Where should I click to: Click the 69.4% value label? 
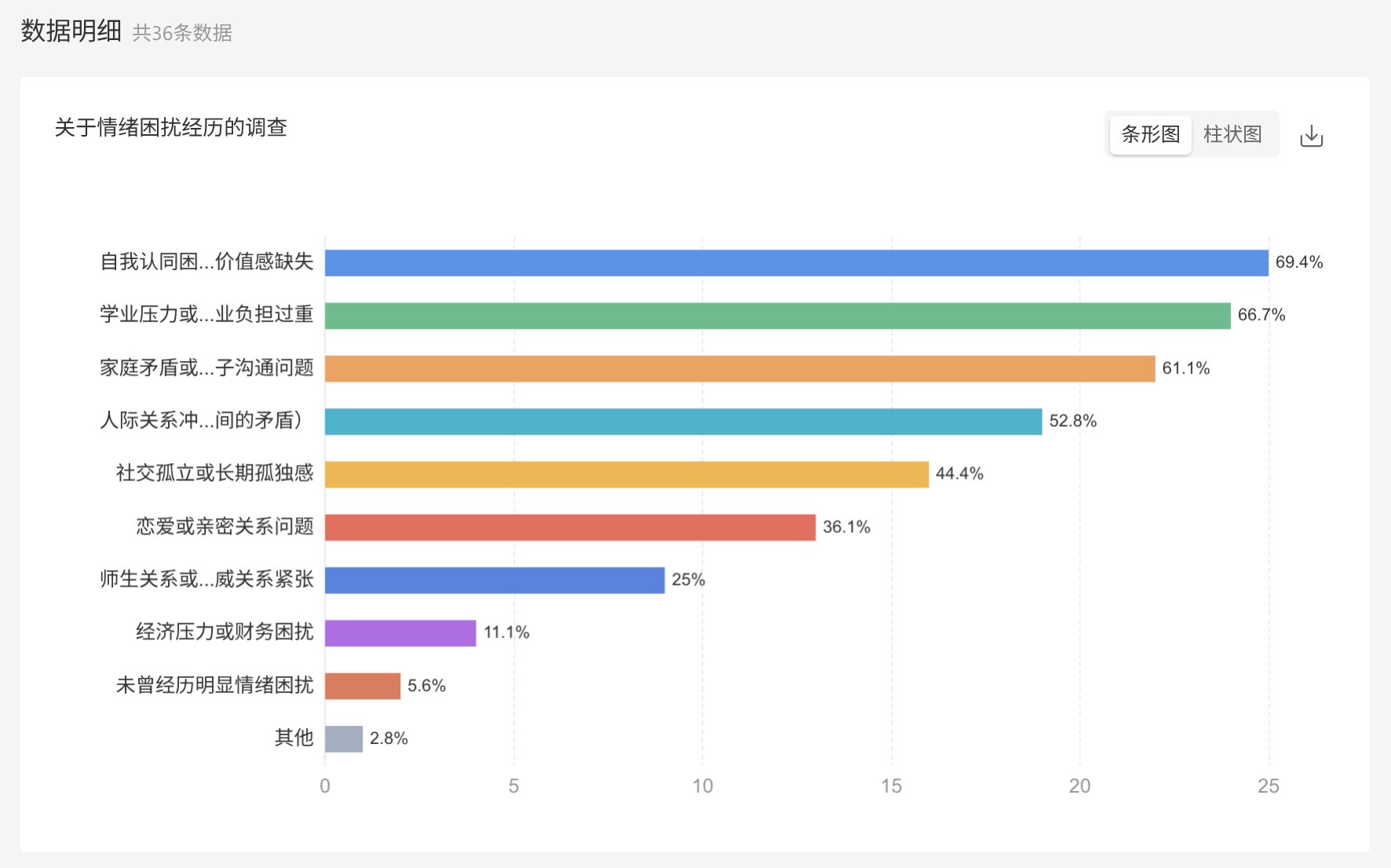1300,262
